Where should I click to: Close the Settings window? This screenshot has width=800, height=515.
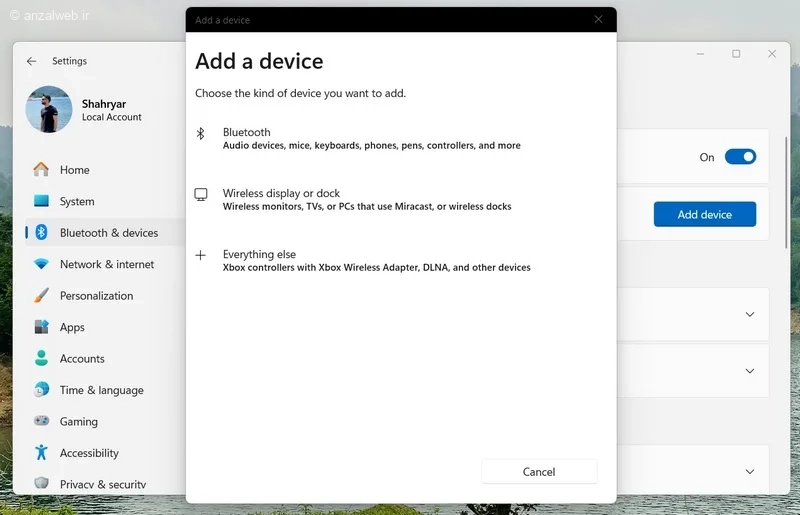772,54
